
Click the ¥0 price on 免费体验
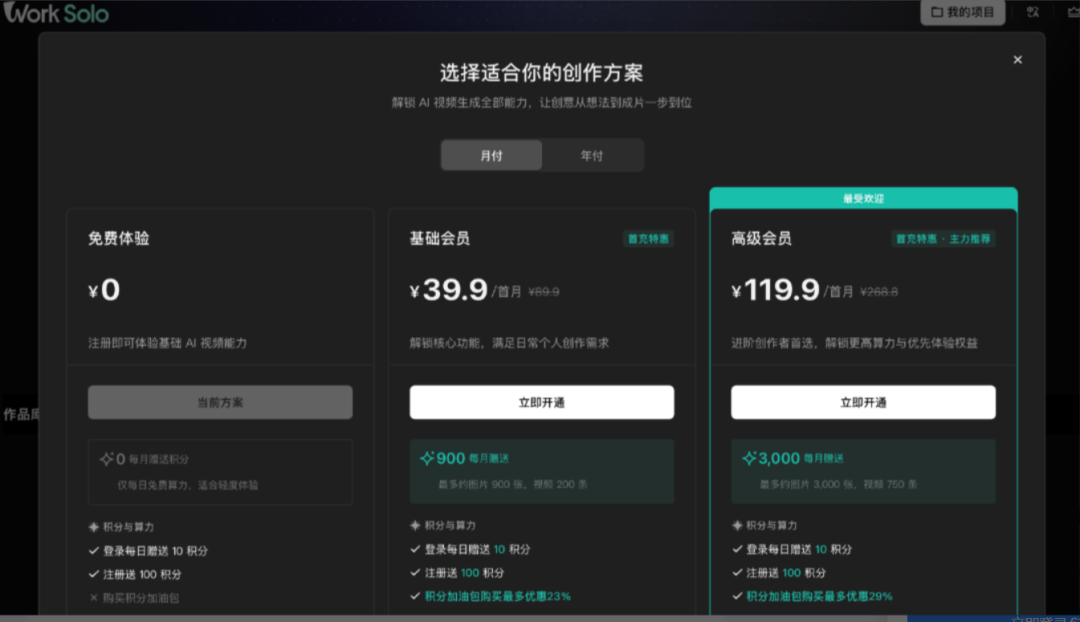point(104,290)
